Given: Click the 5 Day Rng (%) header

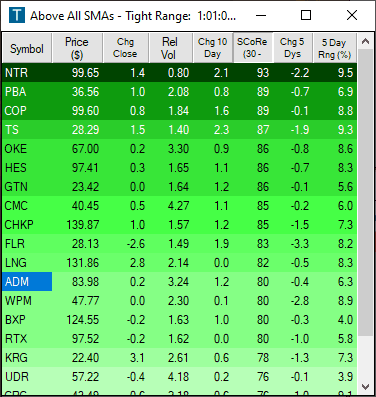Looking at the screenshot, I should [x=335, y=48].
